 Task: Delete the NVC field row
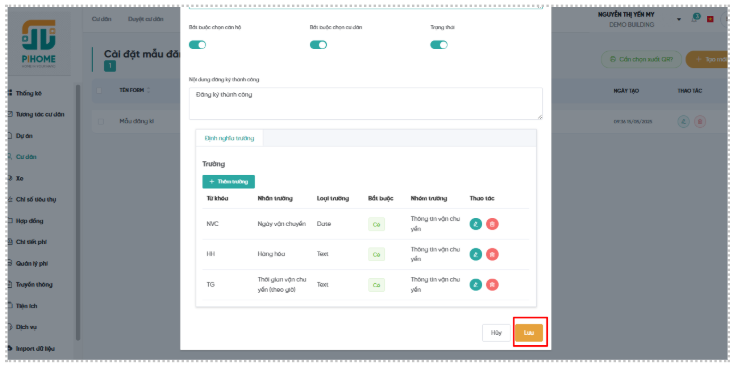pyautogui.click(x=492, y=224)
